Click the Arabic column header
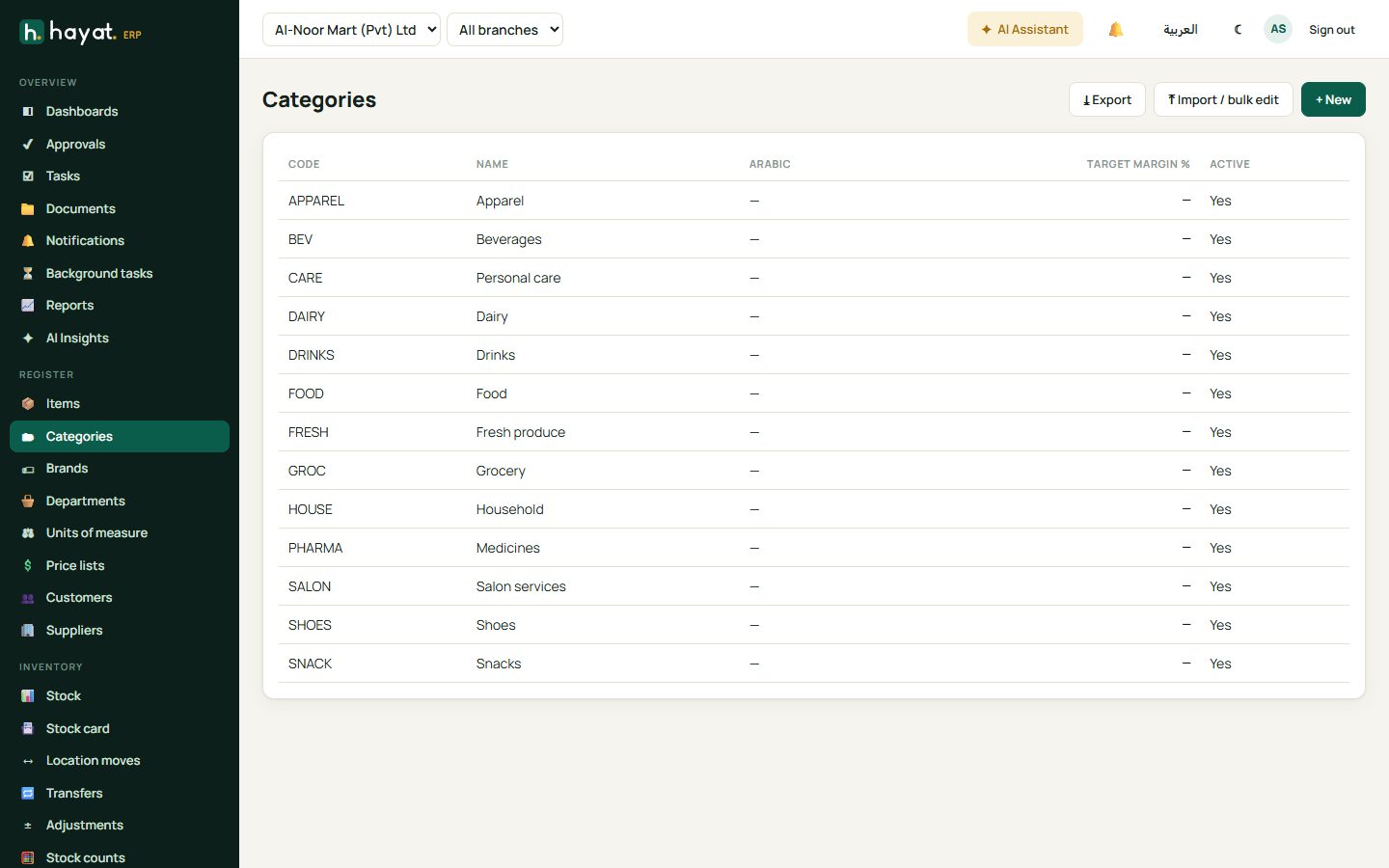This screenshot has height=868, width=1389. [x=770, y=164]
